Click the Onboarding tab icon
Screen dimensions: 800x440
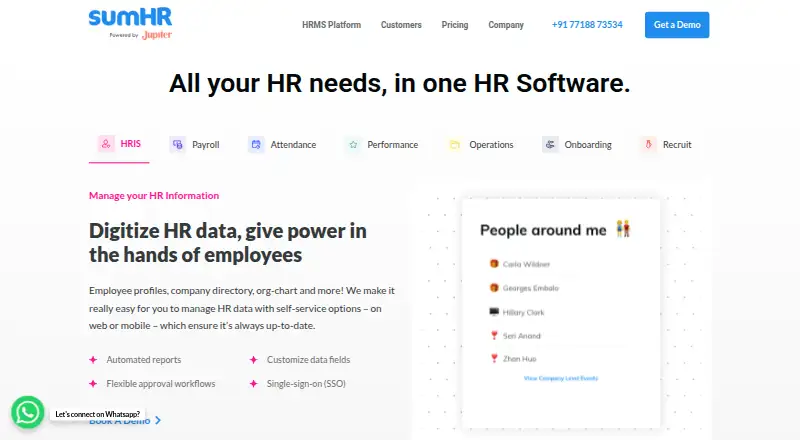coord(550,144)
